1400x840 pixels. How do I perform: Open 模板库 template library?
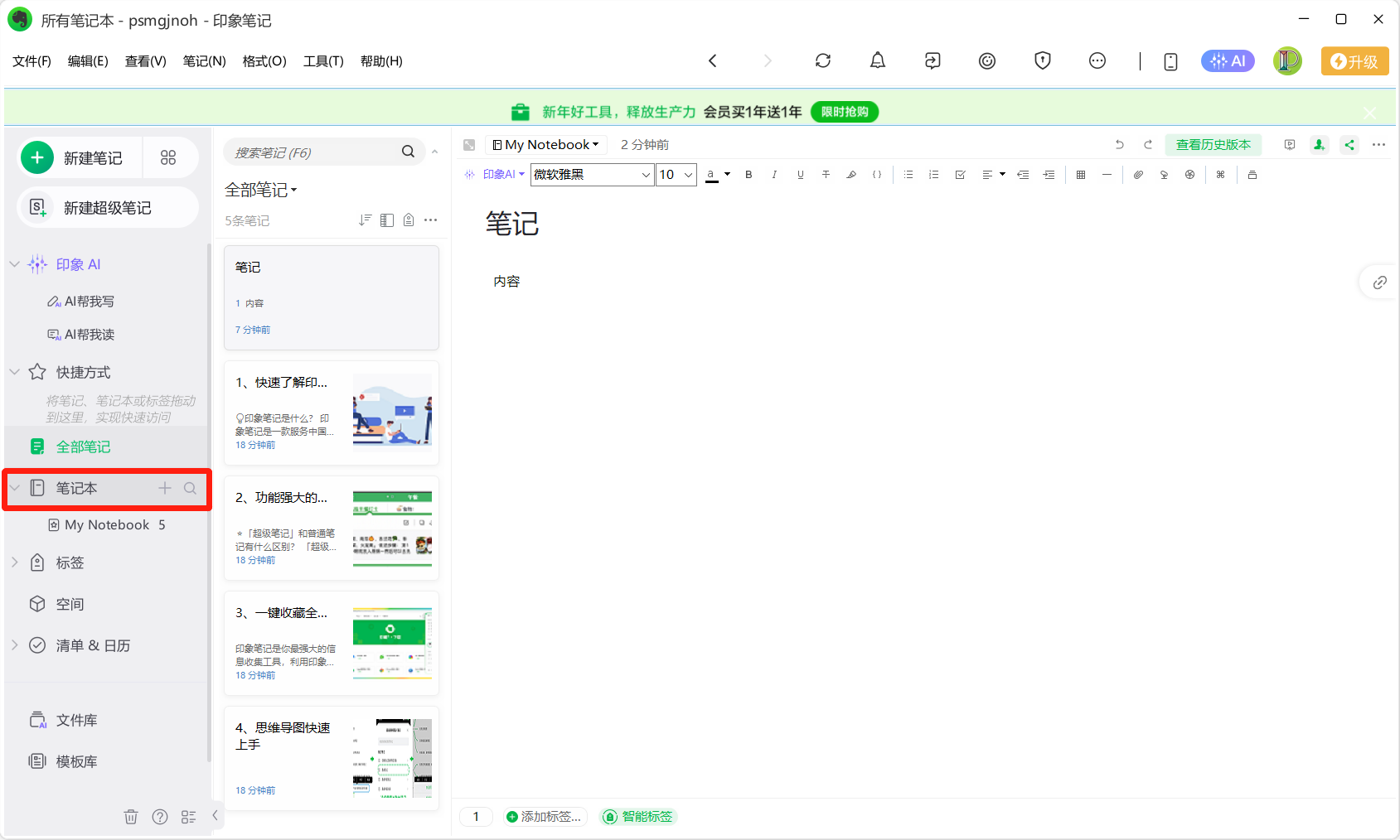click(63, 761)
